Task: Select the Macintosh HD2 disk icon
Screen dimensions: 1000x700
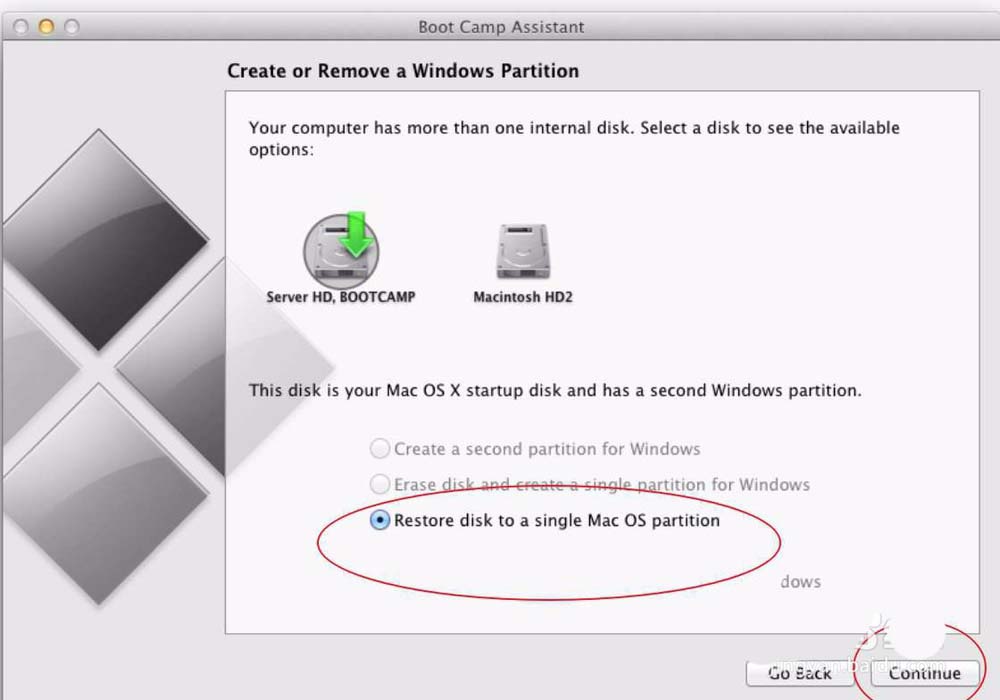Action: click(x=522, y=252)
